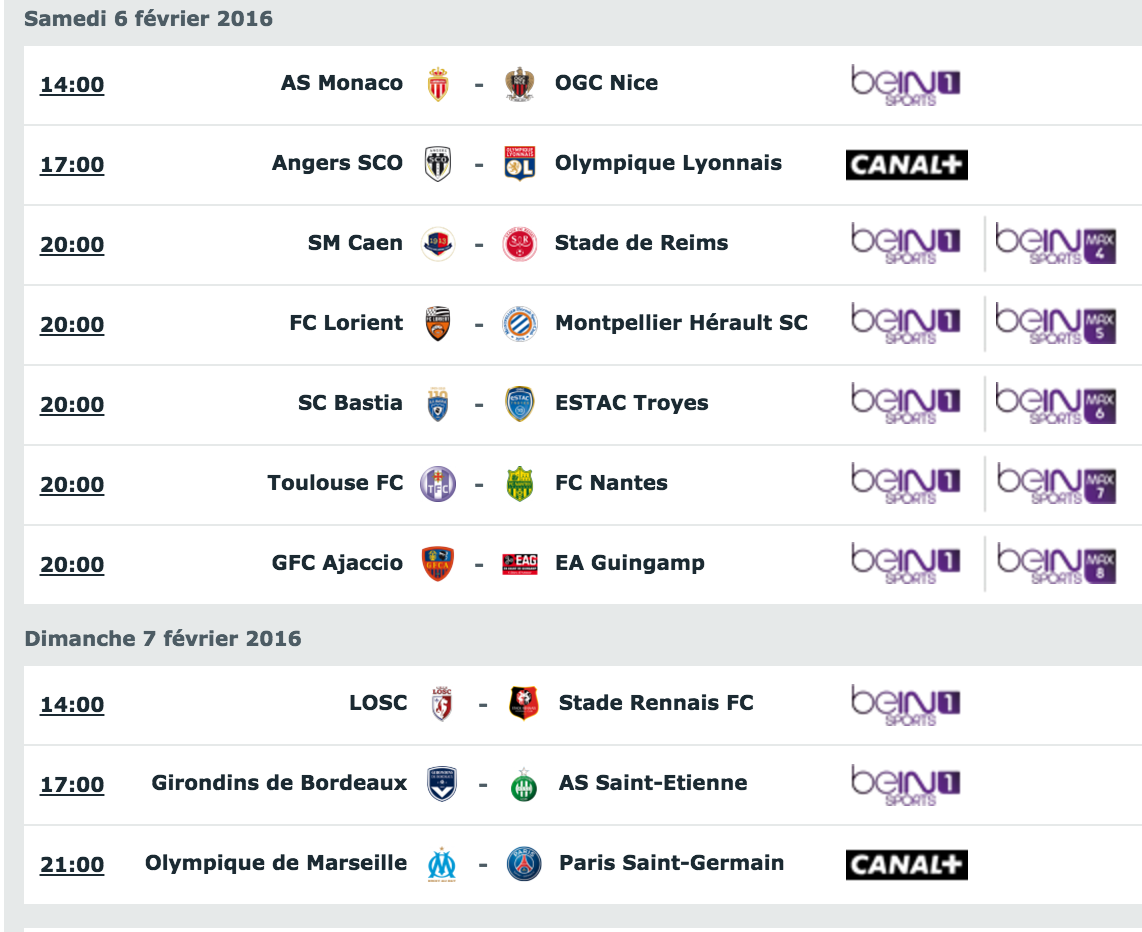Click the Olympique de Marseille crest
Viewport: 1142px width, 932px height.
[x=442, y=864]
